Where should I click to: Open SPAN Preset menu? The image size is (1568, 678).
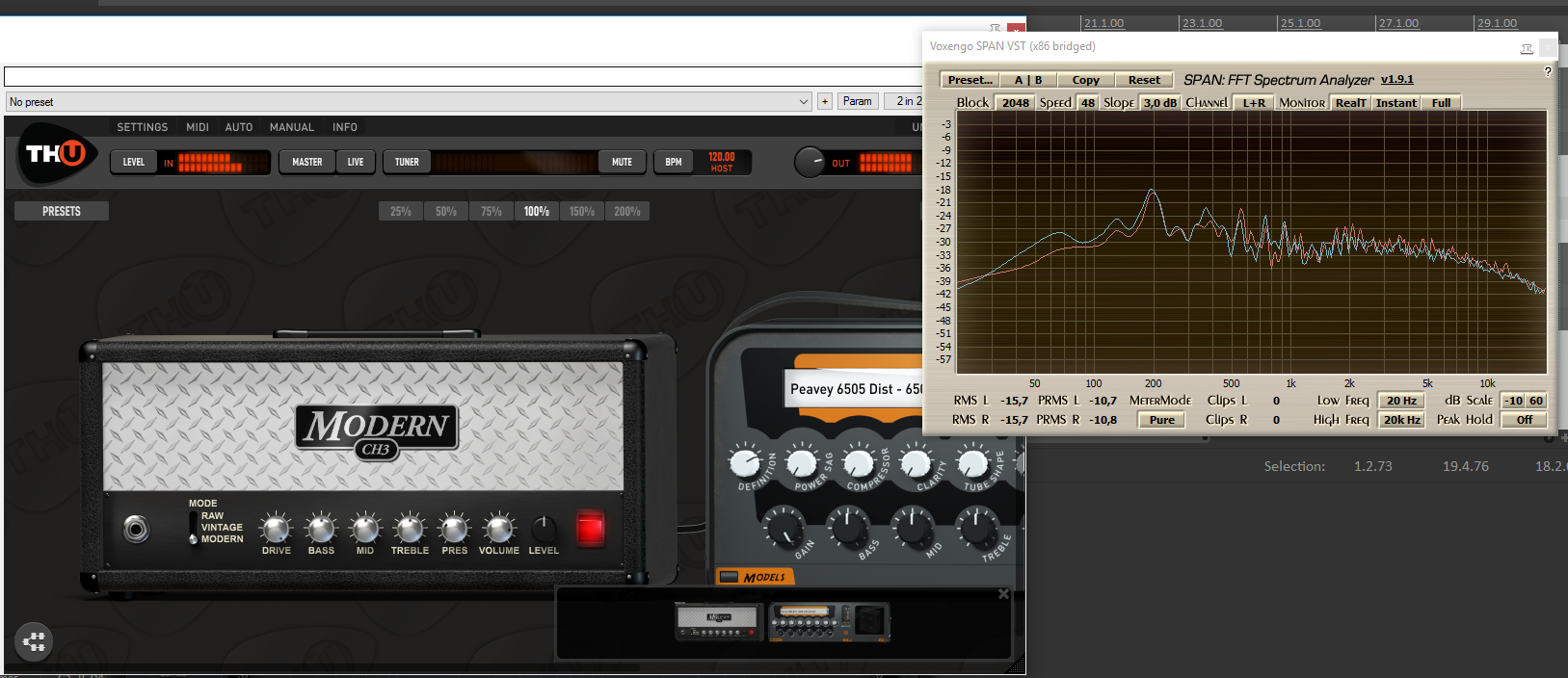[x=970, y=80]
